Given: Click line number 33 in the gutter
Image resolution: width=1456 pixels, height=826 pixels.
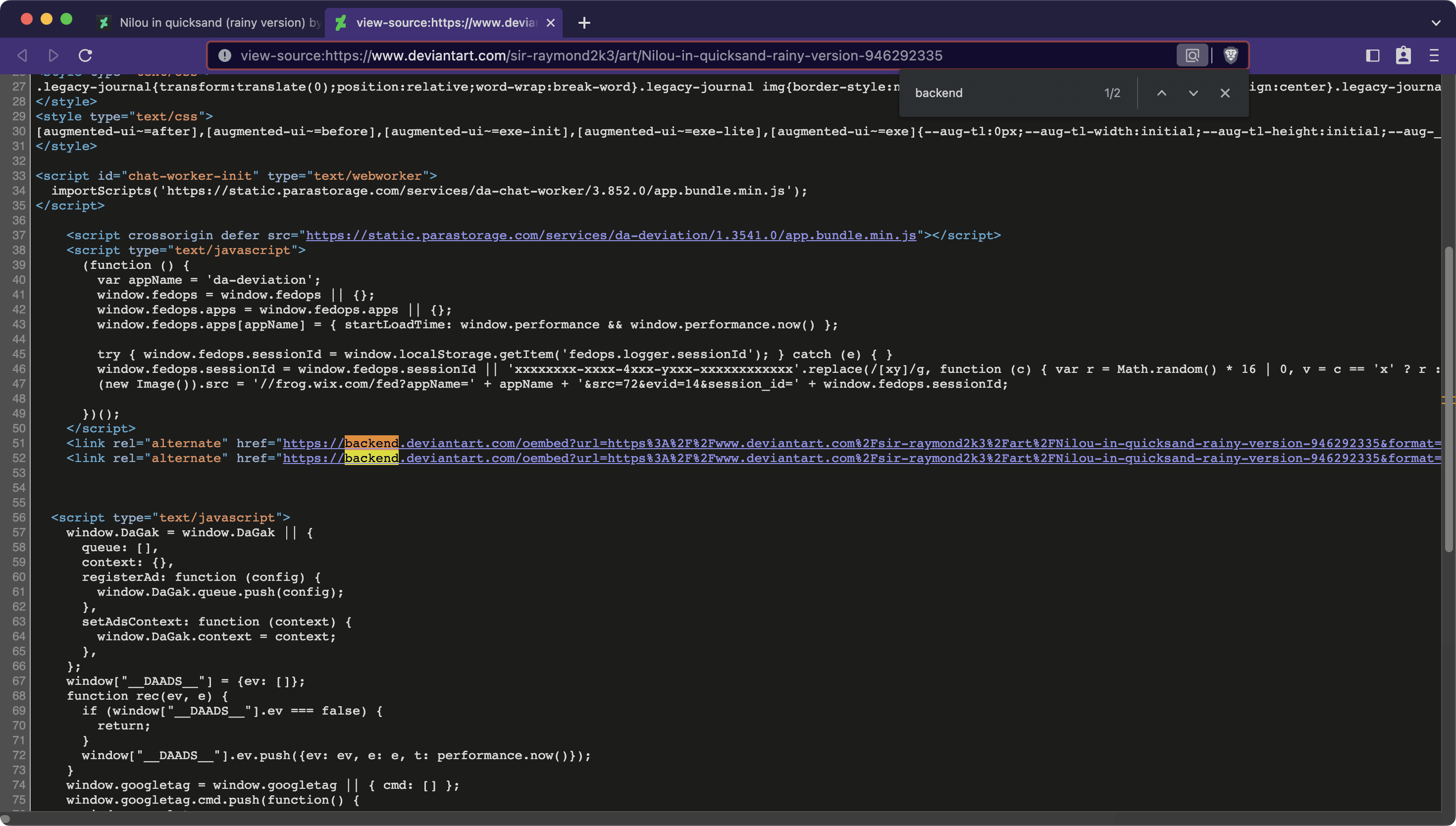Looking at the screenshot, I should (19, 176).
